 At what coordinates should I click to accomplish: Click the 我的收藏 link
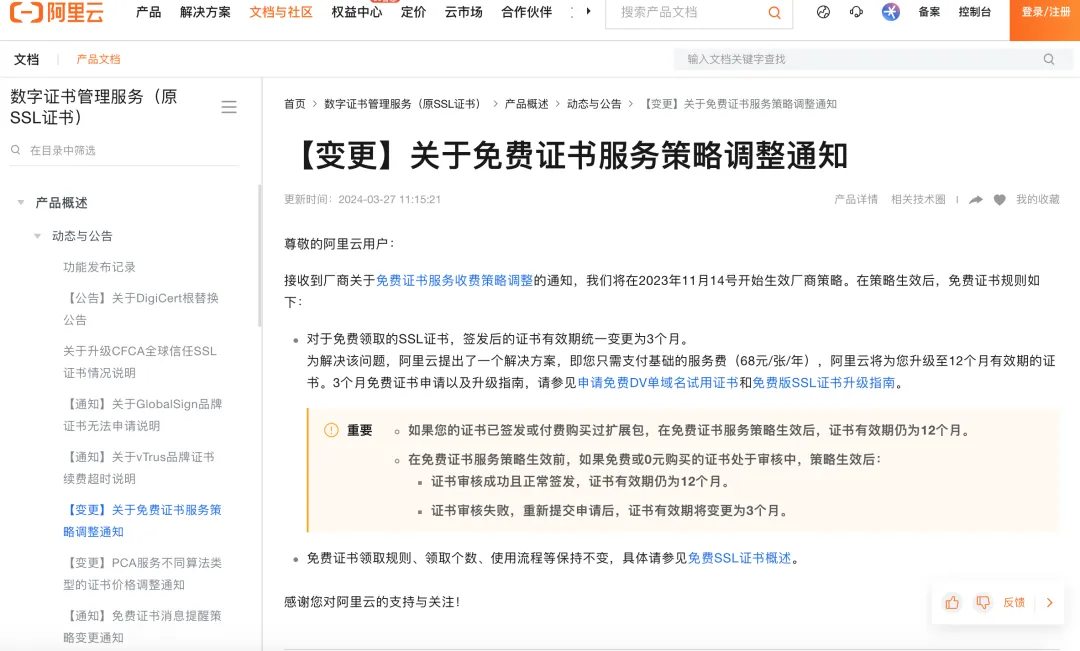tap(1037, 200)
